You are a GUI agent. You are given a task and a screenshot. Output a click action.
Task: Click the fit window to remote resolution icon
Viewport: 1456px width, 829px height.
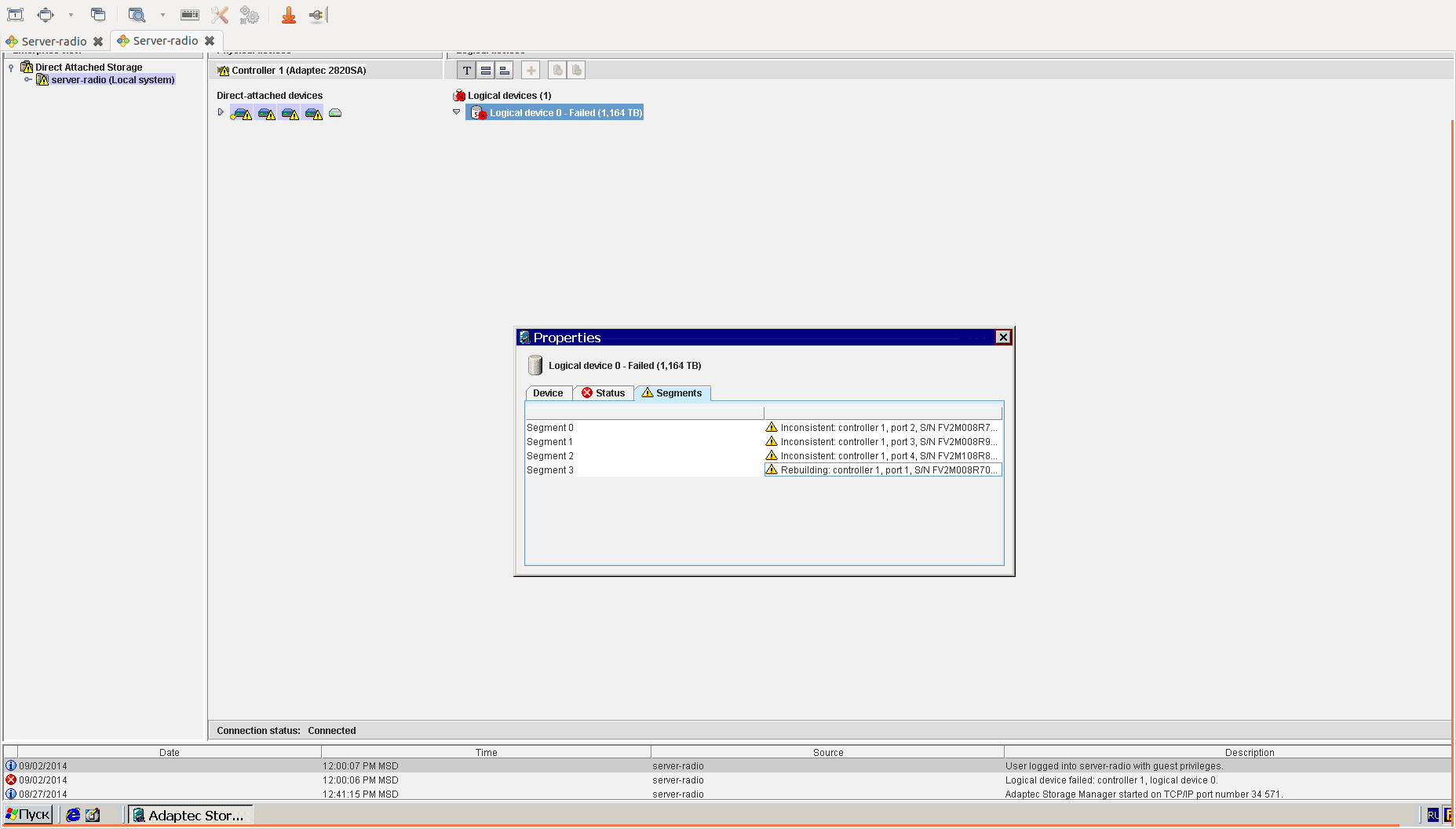[x=15, y=14]
